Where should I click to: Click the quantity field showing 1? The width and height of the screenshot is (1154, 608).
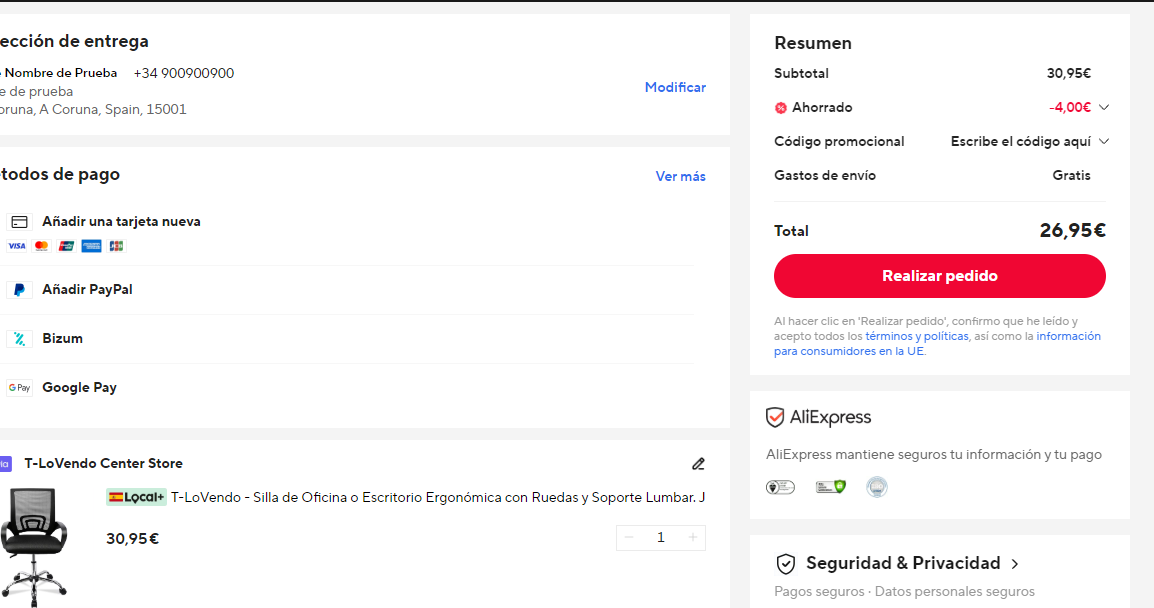[x=661, y=537]
